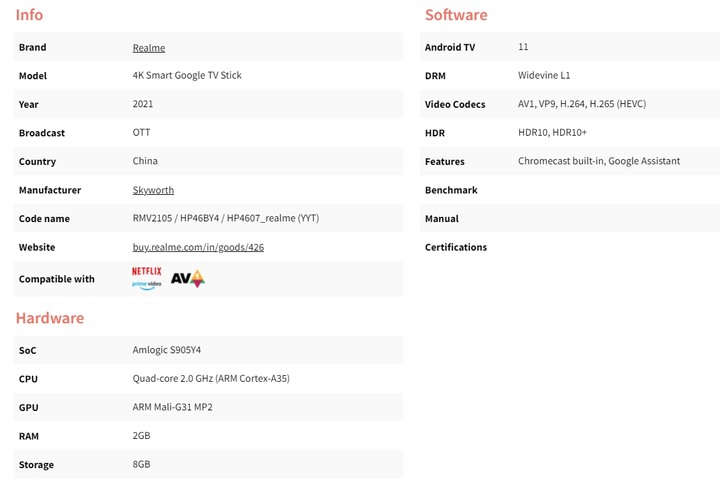The height and width of the screenshot is (485, 720).
Task: Click the SoC row label
Action: tap(28, 350)
